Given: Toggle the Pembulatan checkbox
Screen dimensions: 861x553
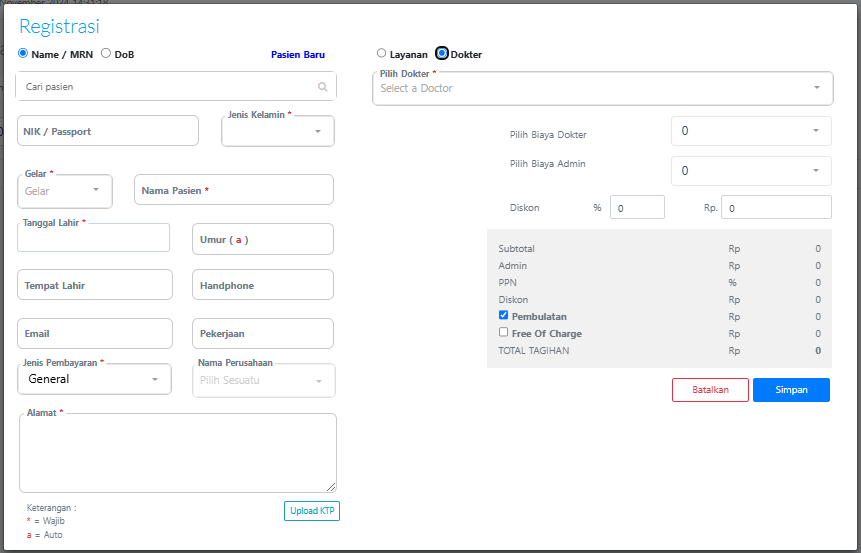Looking at the screenshot, I should click(x=504, y=315).
